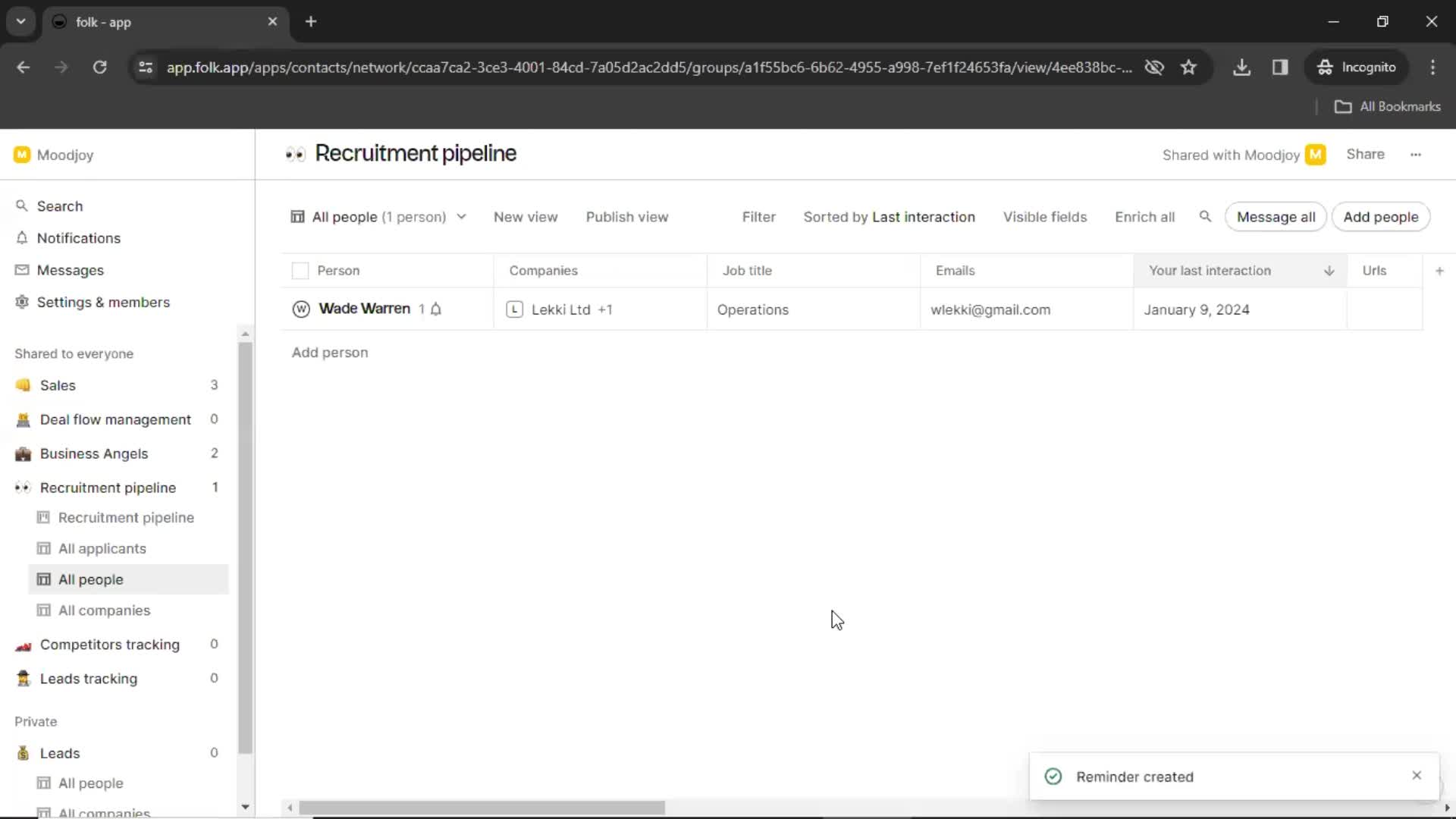
Task: Open Deal flow management group
Action: click(x=115, y=419)
